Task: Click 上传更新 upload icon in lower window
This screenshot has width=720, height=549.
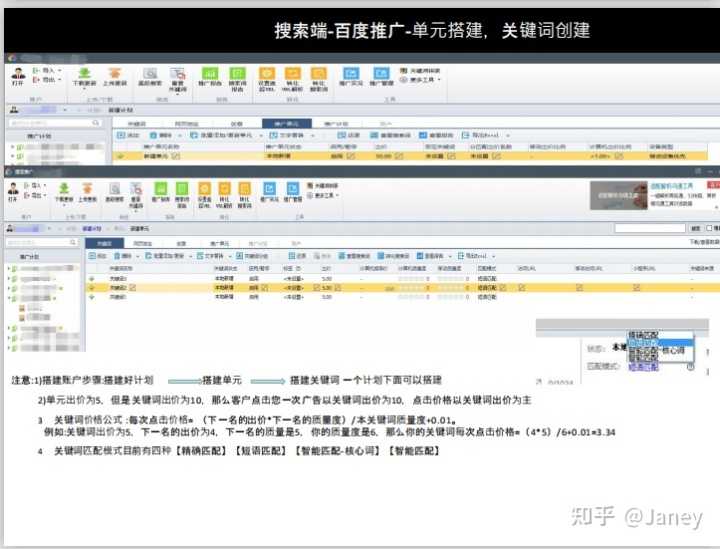Action: click(x=87, y=192)
